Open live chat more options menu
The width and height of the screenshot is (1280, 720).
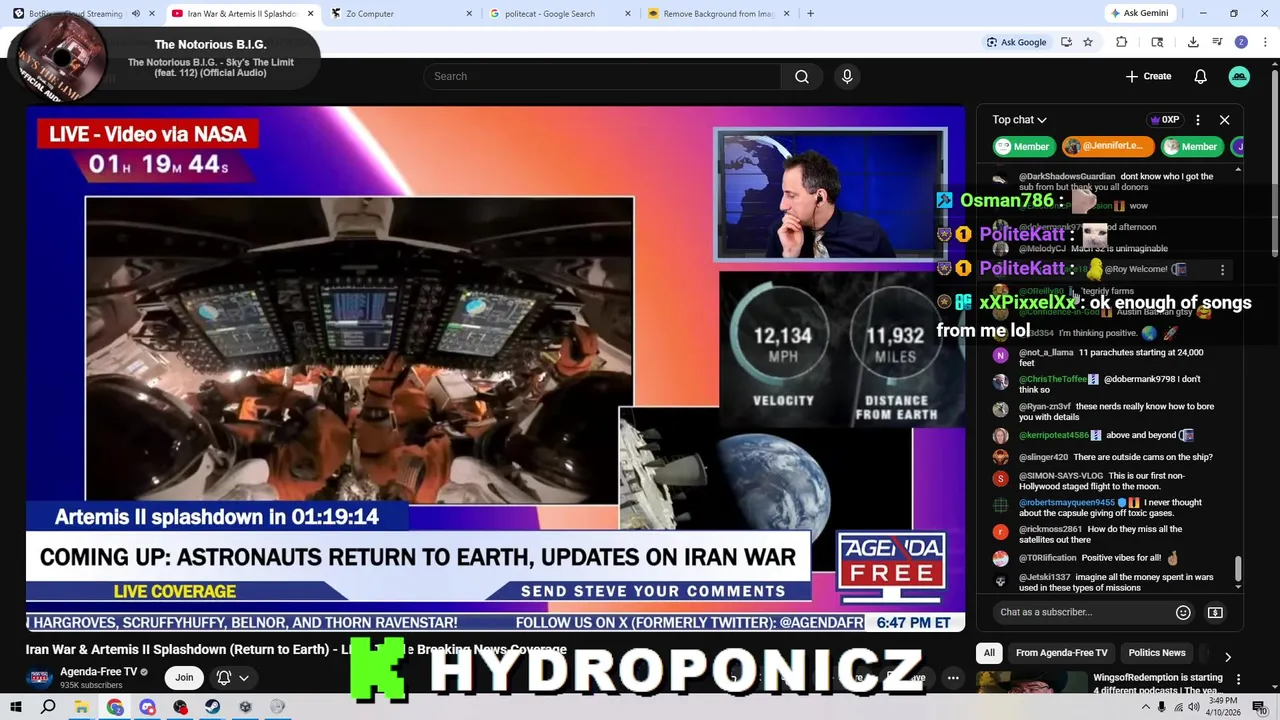click(1197, 120)
